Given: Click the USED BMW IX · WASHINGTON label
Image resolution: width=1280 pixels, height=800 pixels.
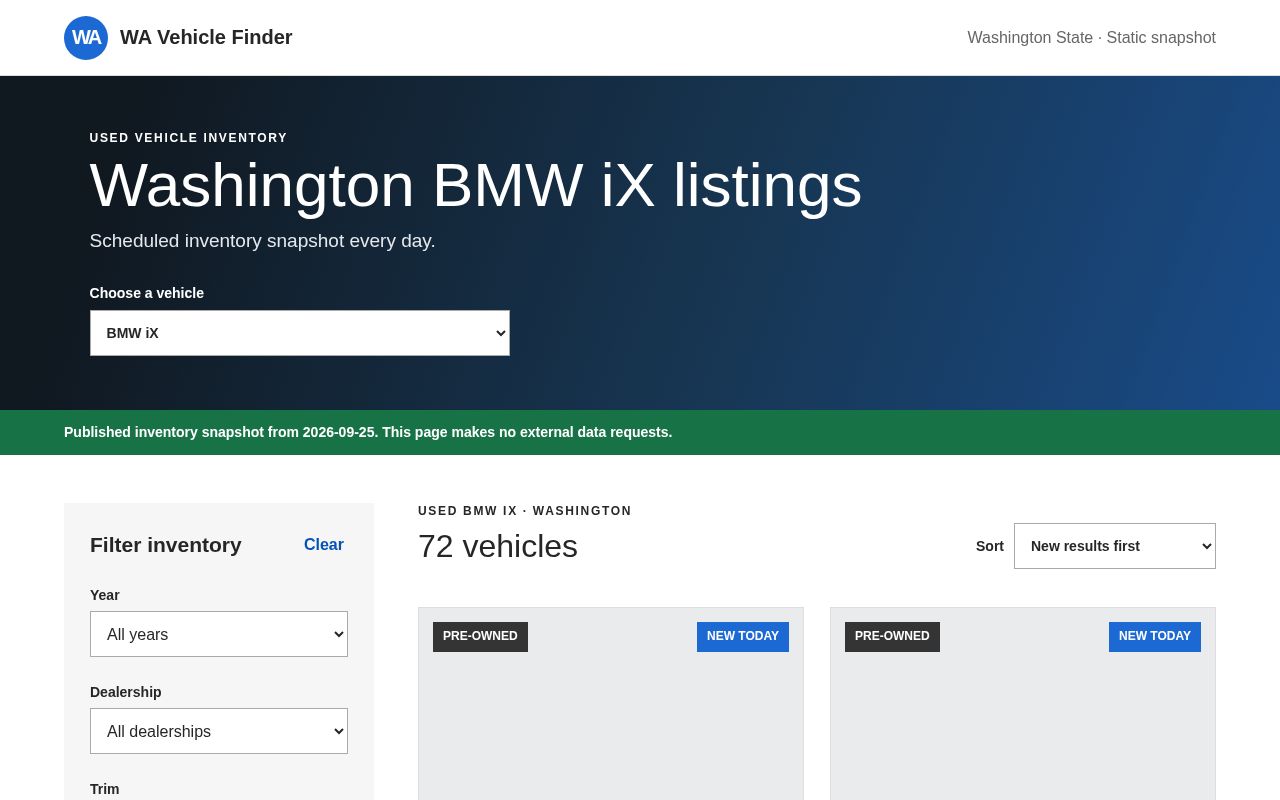Looking at the screenshot, I should pyautogui.click(x=525, y=511).
